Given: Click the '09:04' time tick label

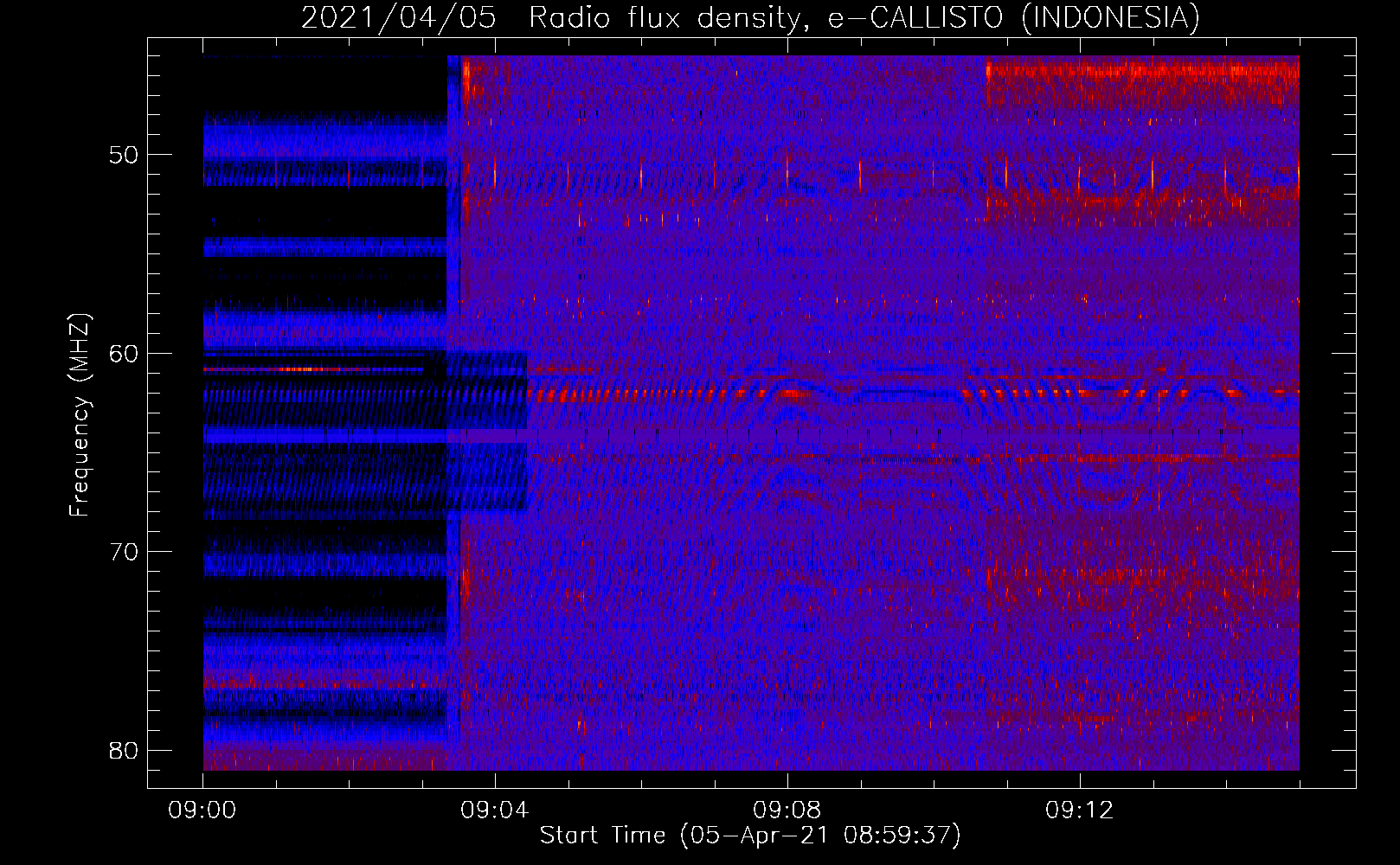Looking at the screenshot, I should tap(495, 811).
